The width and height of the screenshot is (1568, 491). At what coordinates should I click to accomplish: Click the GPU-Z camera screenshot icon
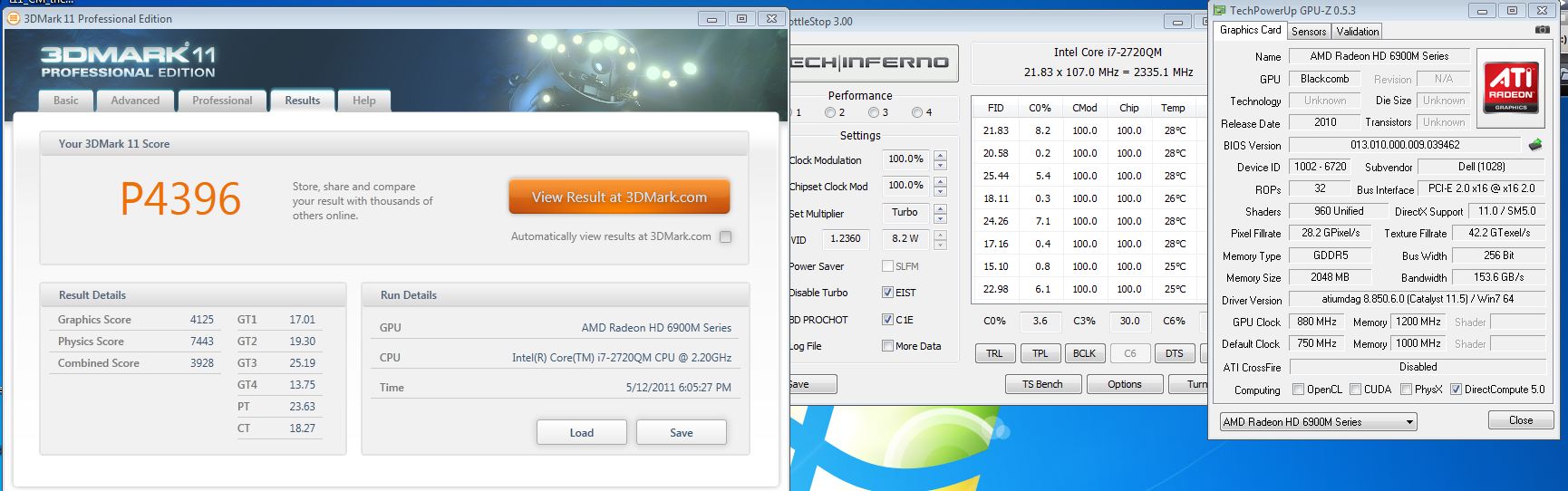1542,30
